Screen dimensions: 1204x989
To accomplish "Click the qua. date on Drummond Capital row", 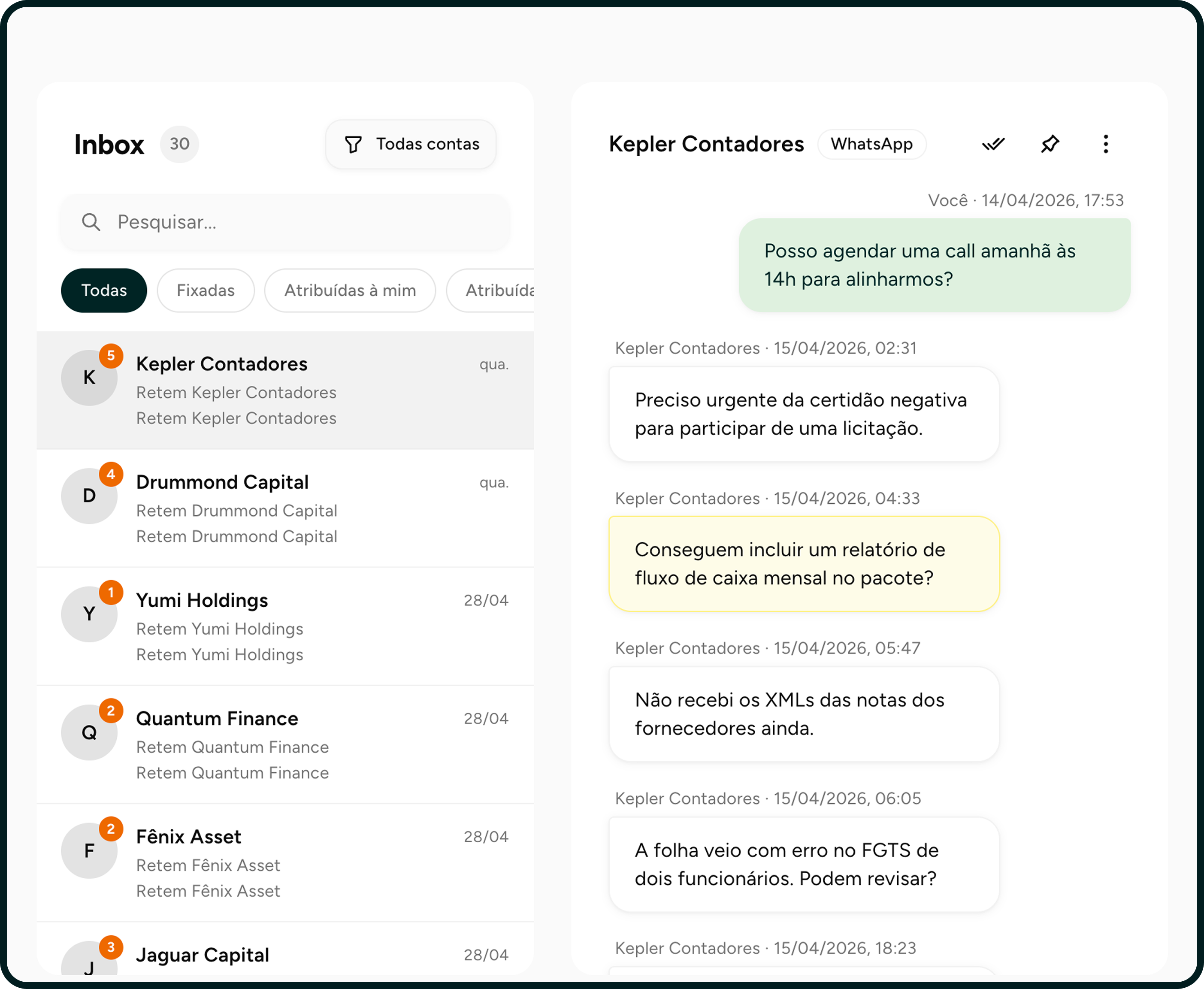I will click(494, 483).
